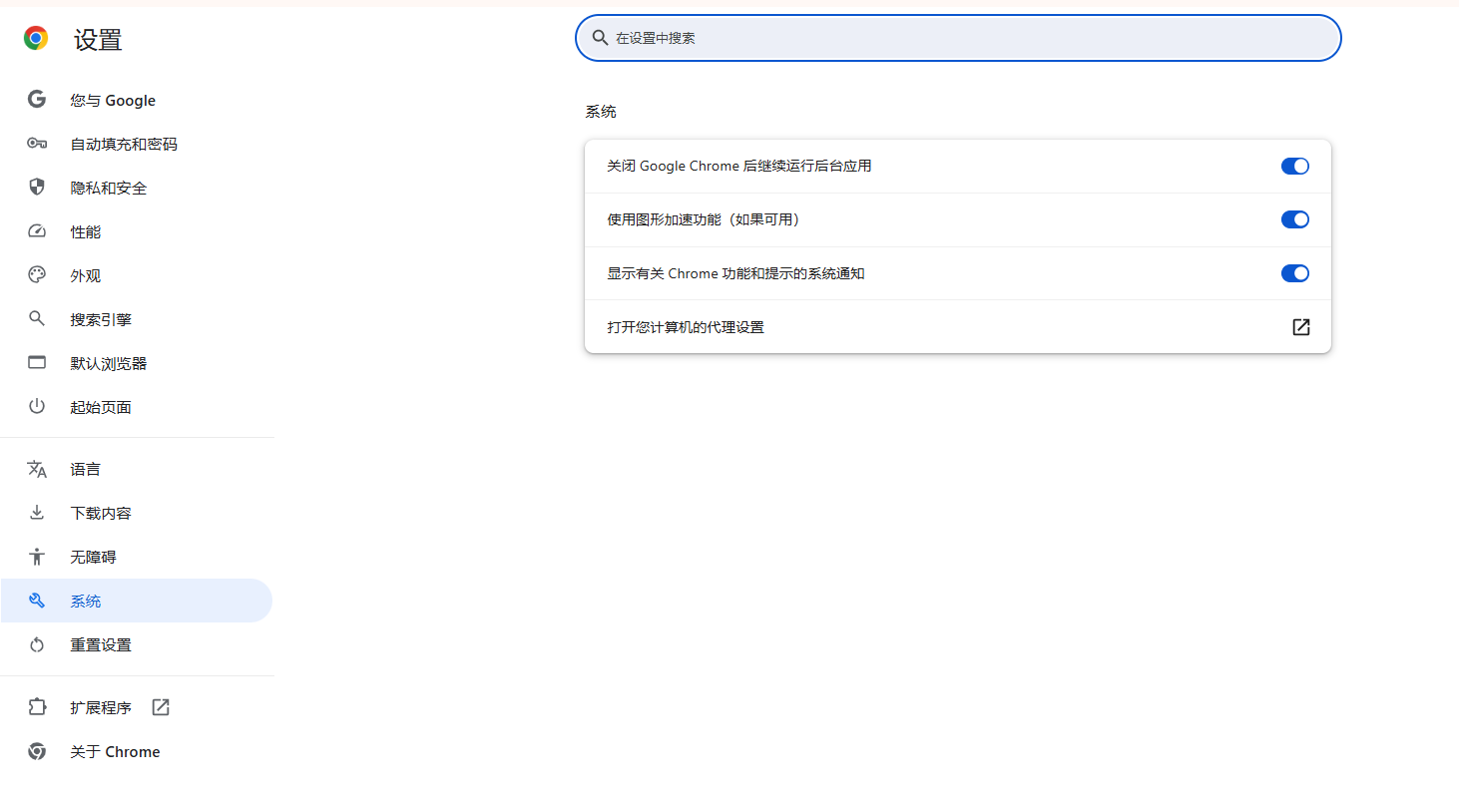
Task: Open the 自动填充和密码 settings section
Action: (137, 144)
